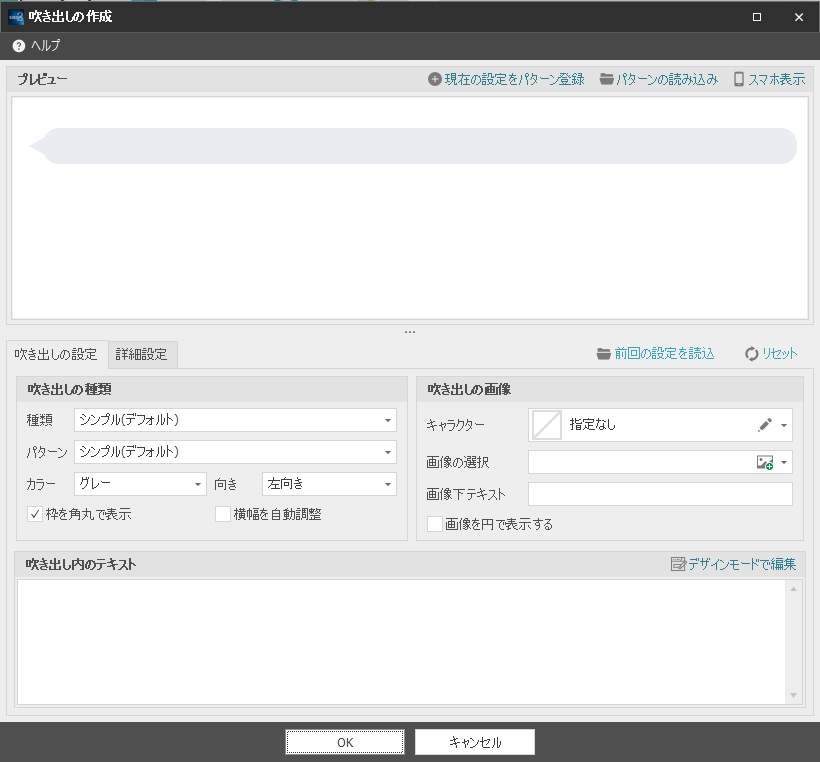
Task: Open the 種類 dropdown
Action: point(235,420)
